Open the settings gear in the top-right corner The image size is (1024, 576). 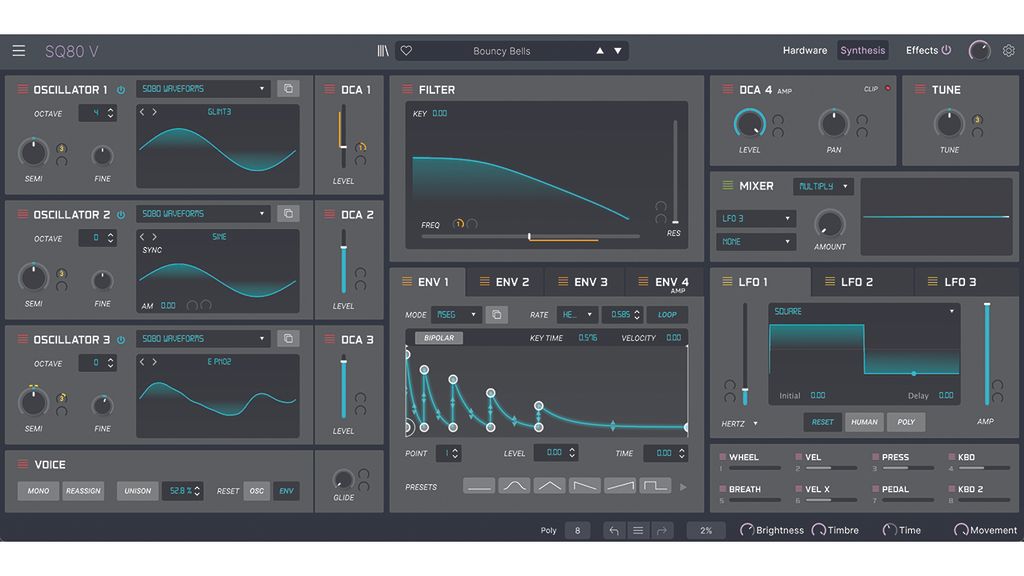click(x=1008, y=50)
